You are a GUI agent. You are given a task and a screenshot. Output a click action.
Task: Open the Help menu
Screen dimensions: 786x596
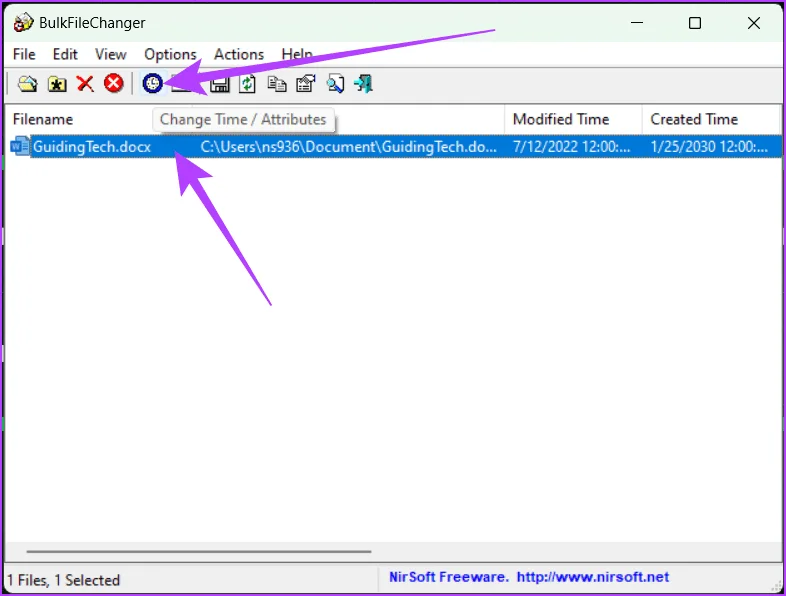tap(297, 54)
